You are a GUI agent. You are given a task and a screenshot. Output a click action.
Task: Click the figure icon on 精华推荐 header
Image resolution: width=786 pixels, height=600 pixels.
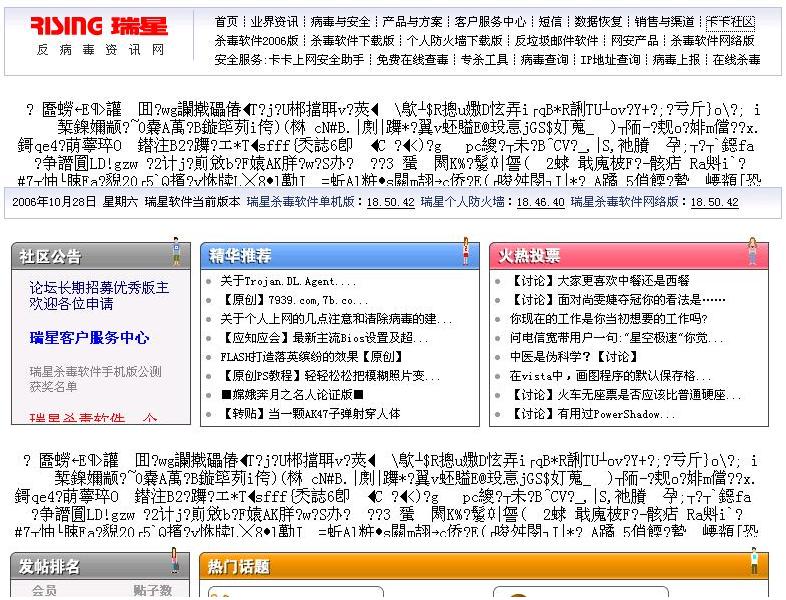(x=466, y=251)
